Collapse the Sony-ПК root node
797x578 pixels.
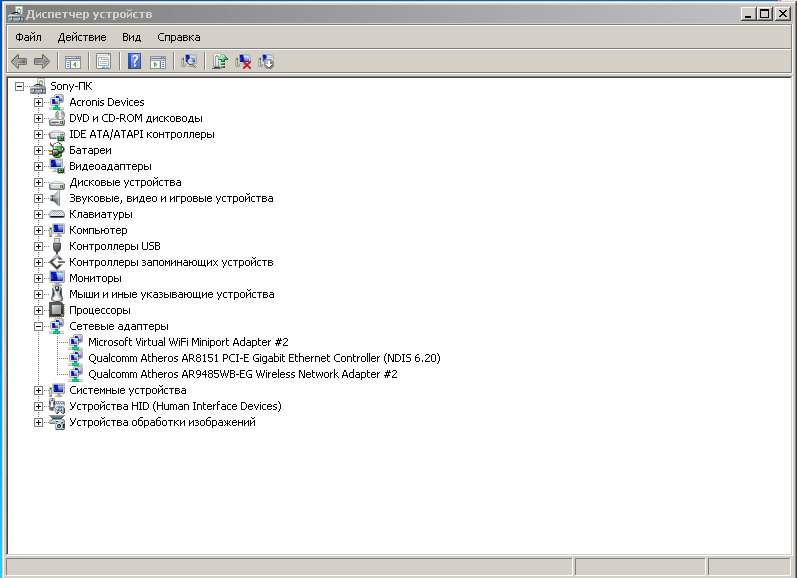tap(19, 86)
